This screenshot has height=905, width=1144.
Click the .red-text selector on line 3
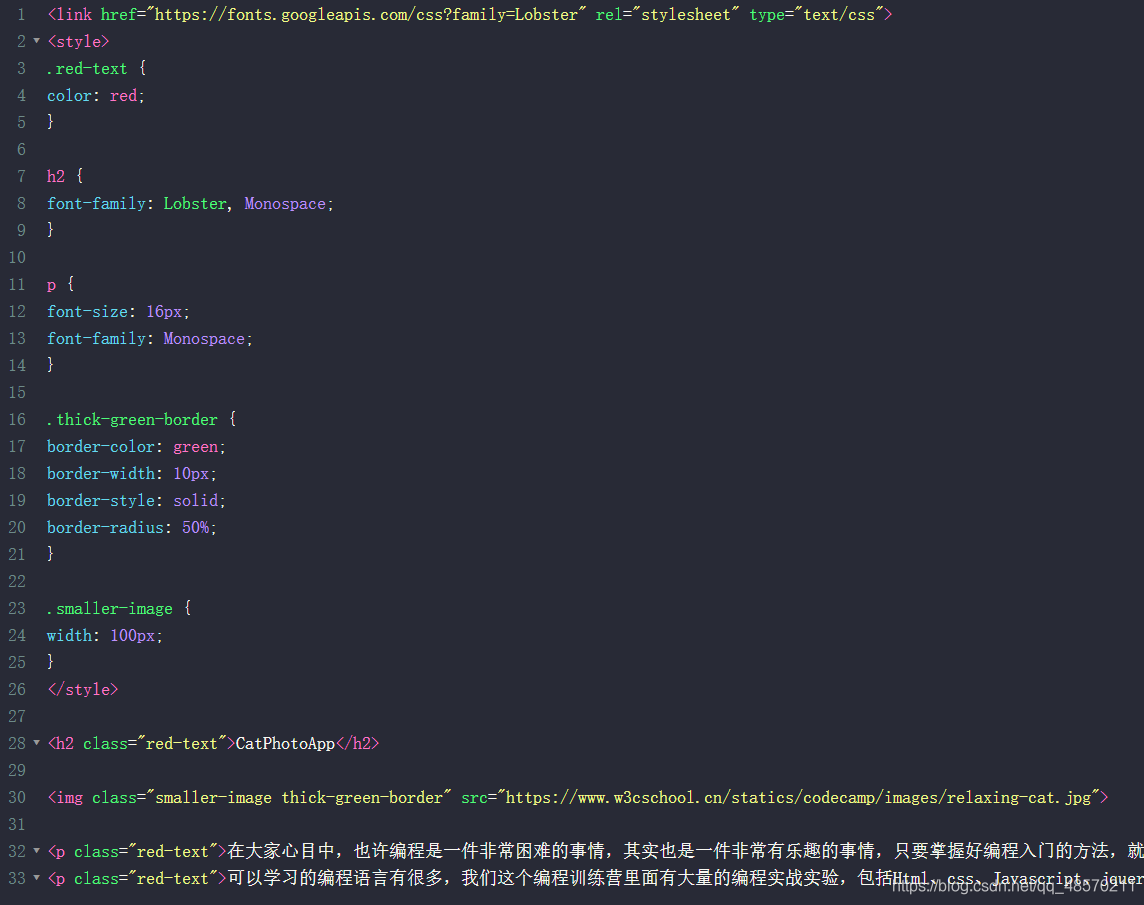point(87,69)
